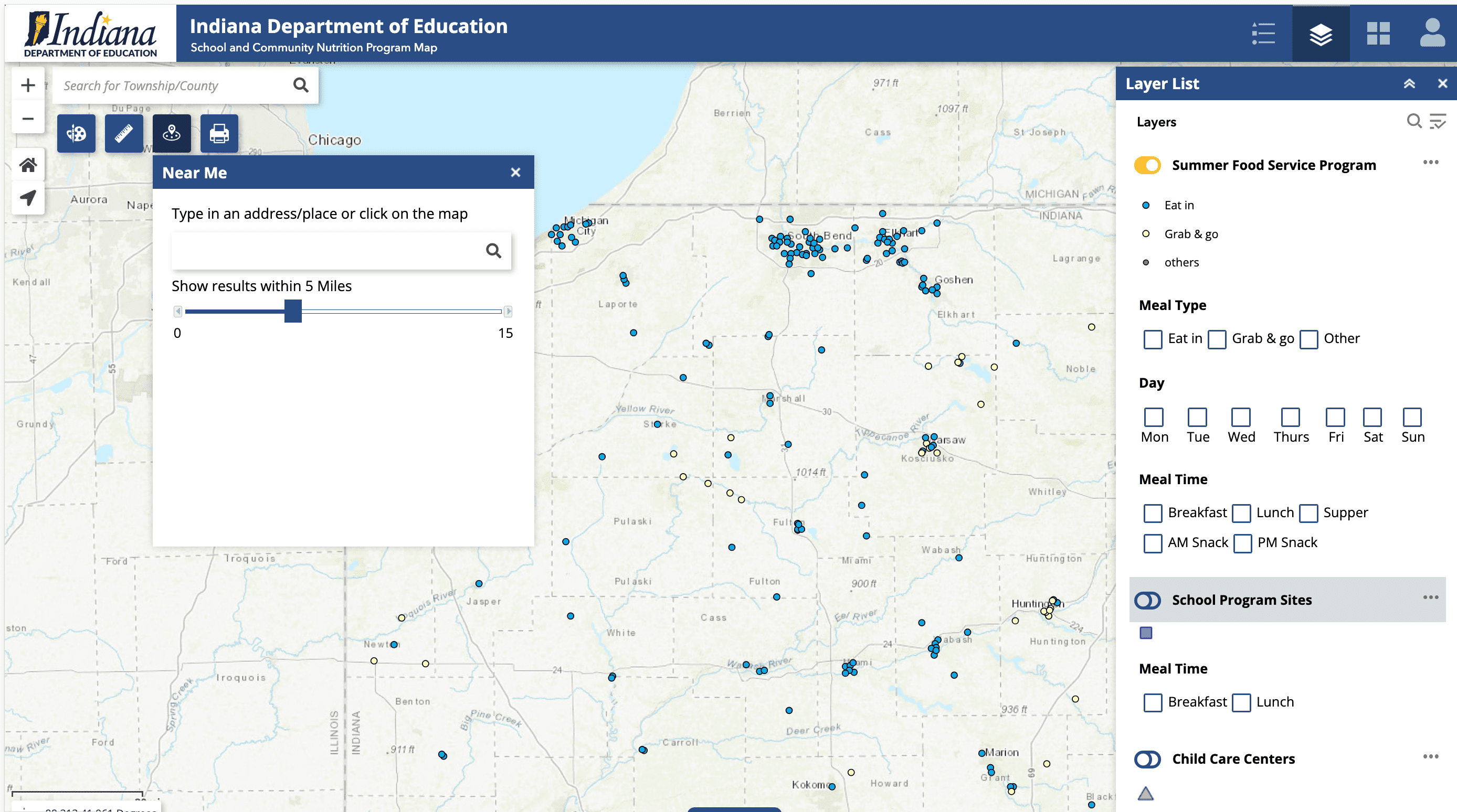1457x812 pixels.
Task: Click the Child Care Centers layer title
Action: point(1233,759)
